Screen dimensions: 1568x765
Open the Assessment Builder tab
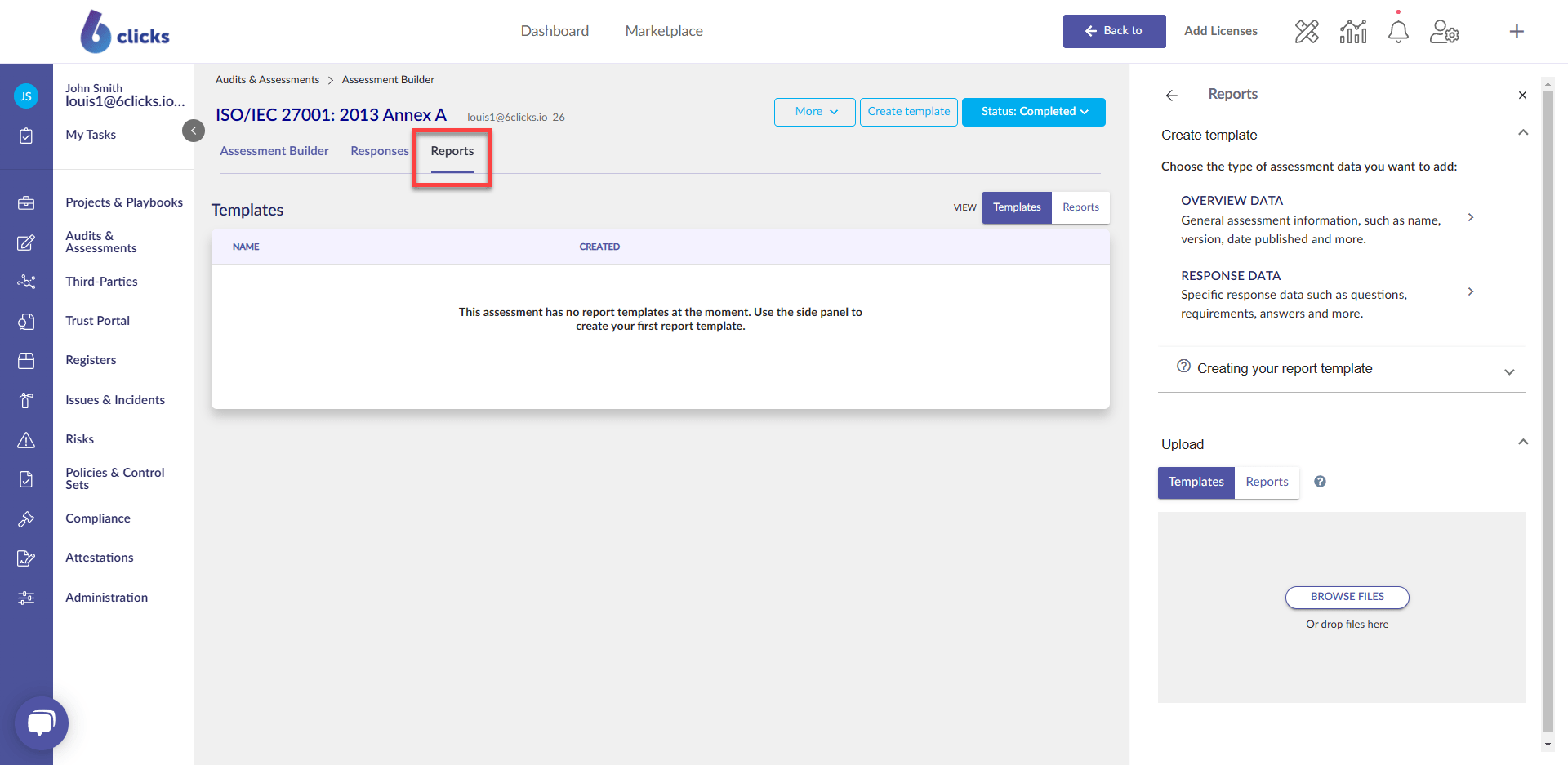(x=274, y=151)
